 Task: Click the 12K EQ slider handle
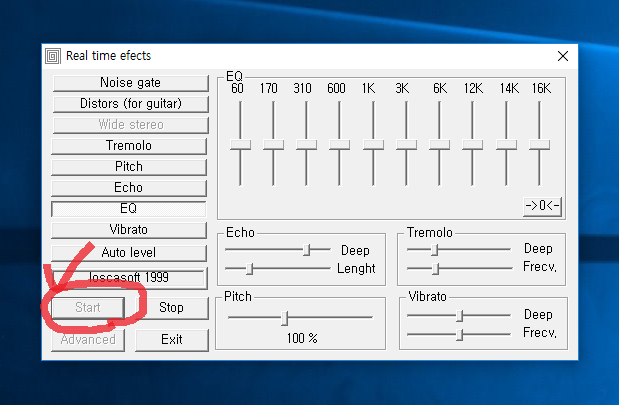(x=473, y=144)
